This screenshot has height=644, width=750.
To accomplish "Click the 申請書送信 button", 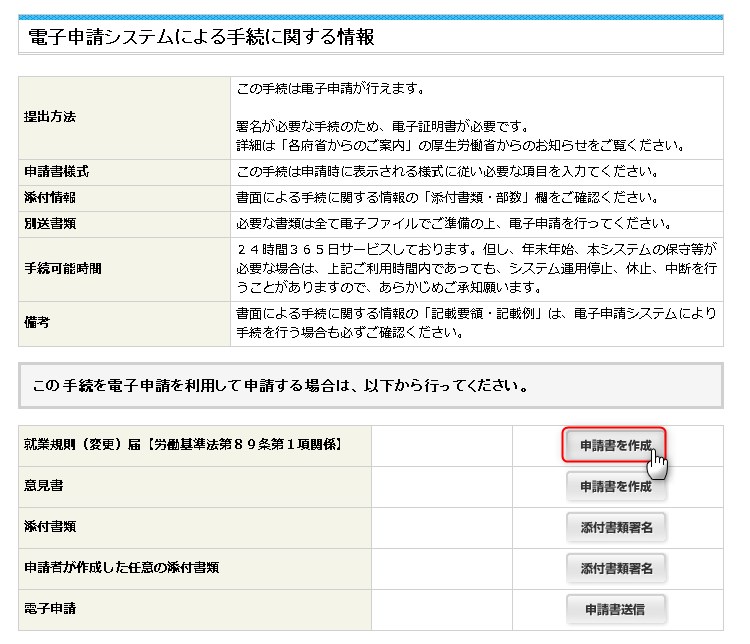I will 616,609.
